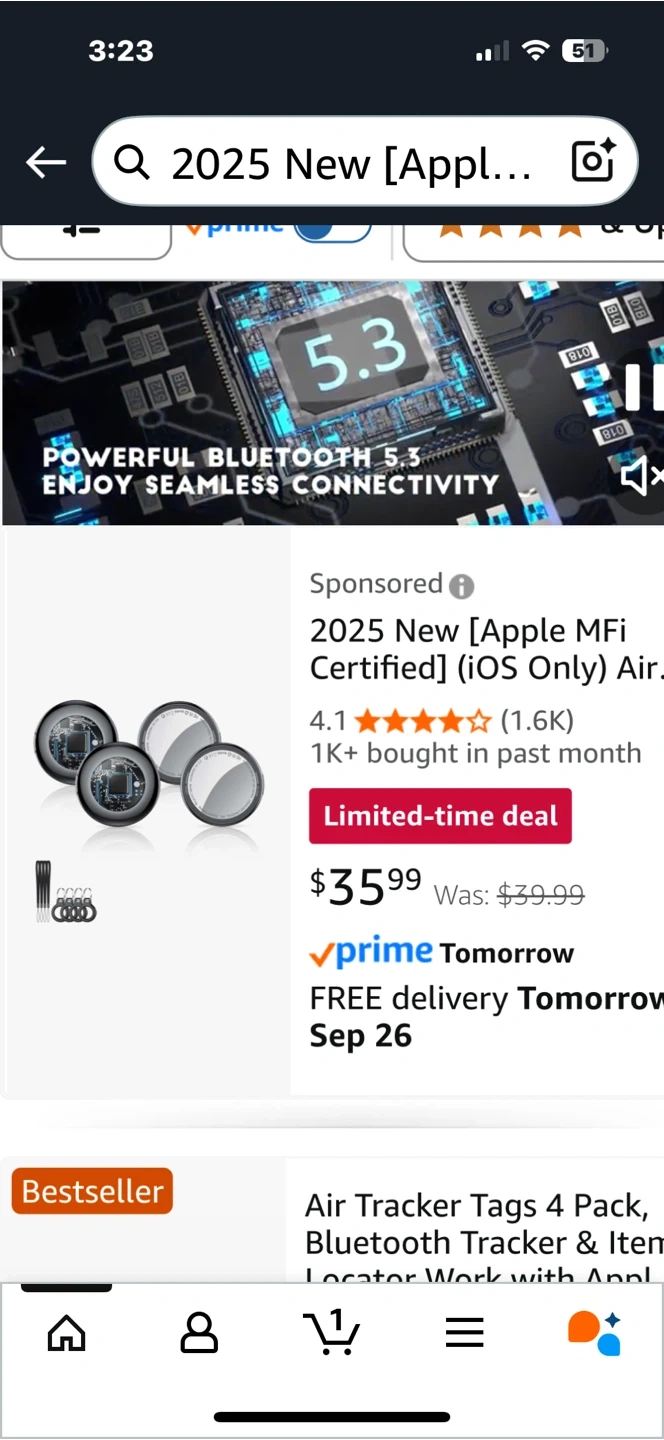Tap the search input field

coord(350,161)
